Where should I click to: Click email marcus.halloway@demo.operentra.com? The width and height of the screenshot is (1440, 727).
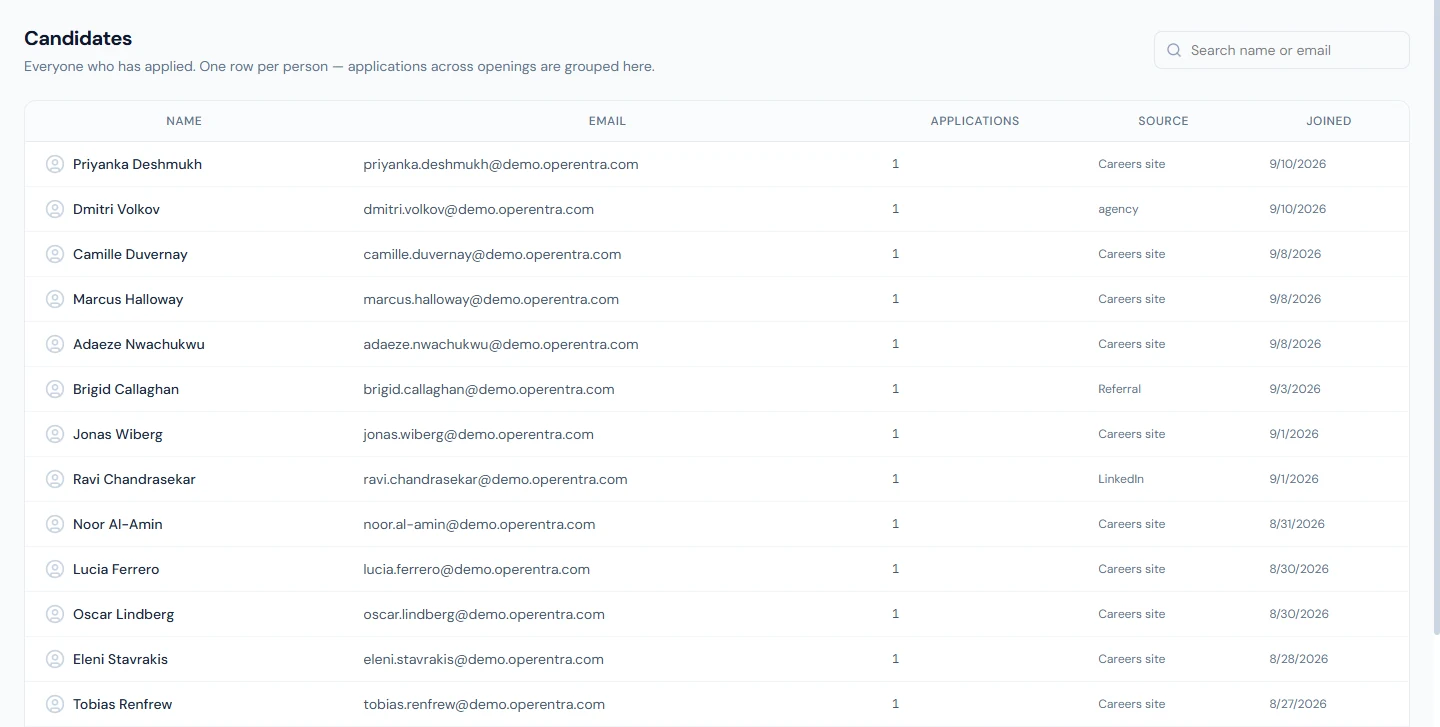(491, 299)
